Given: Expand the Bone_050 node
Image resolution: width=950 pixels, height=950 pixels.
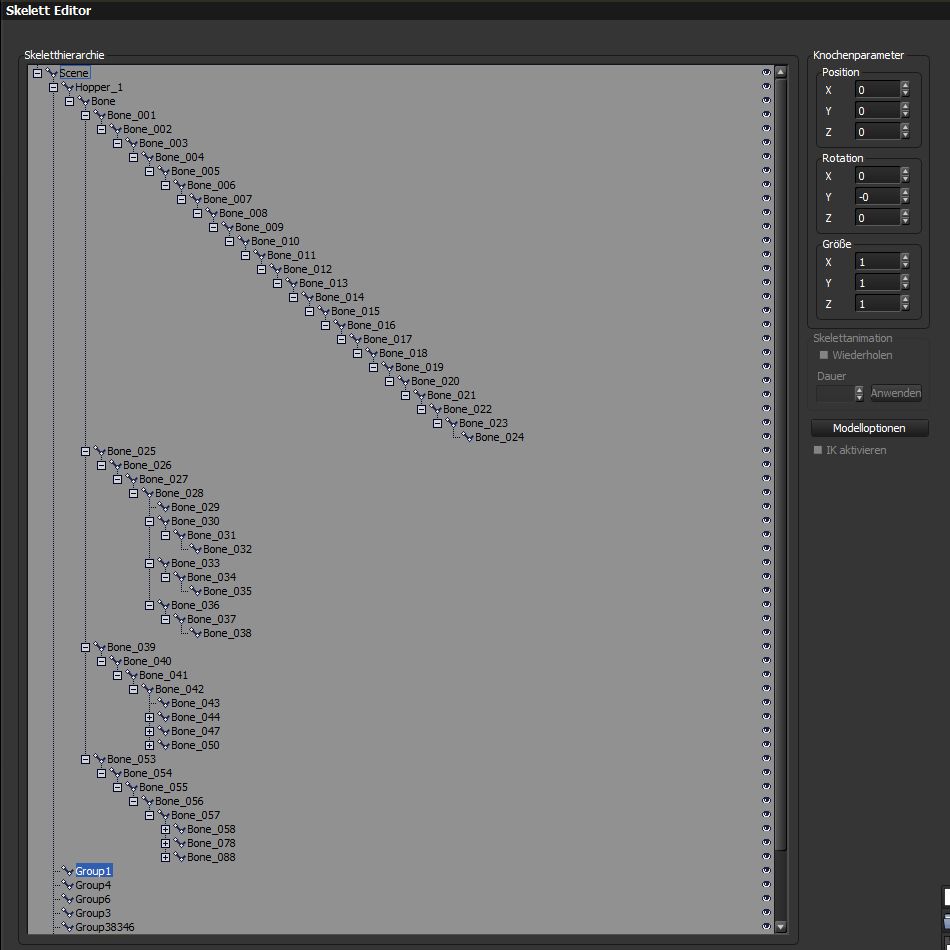Looking at the screenshot, I should click(x=150, y=745).
